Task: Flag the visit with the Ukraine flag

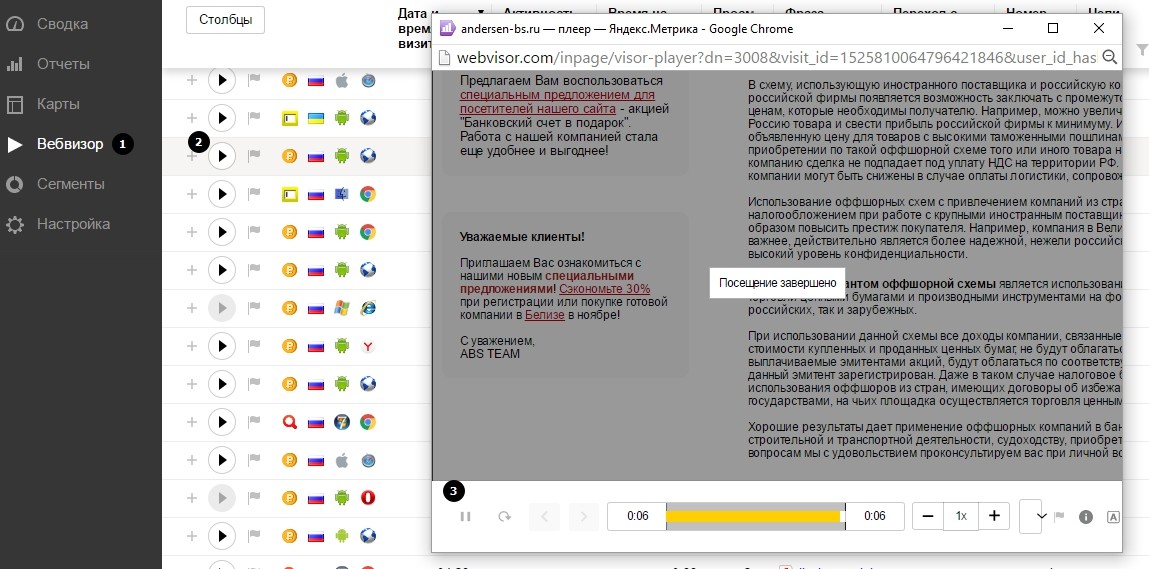Action: tap(254, 117)
